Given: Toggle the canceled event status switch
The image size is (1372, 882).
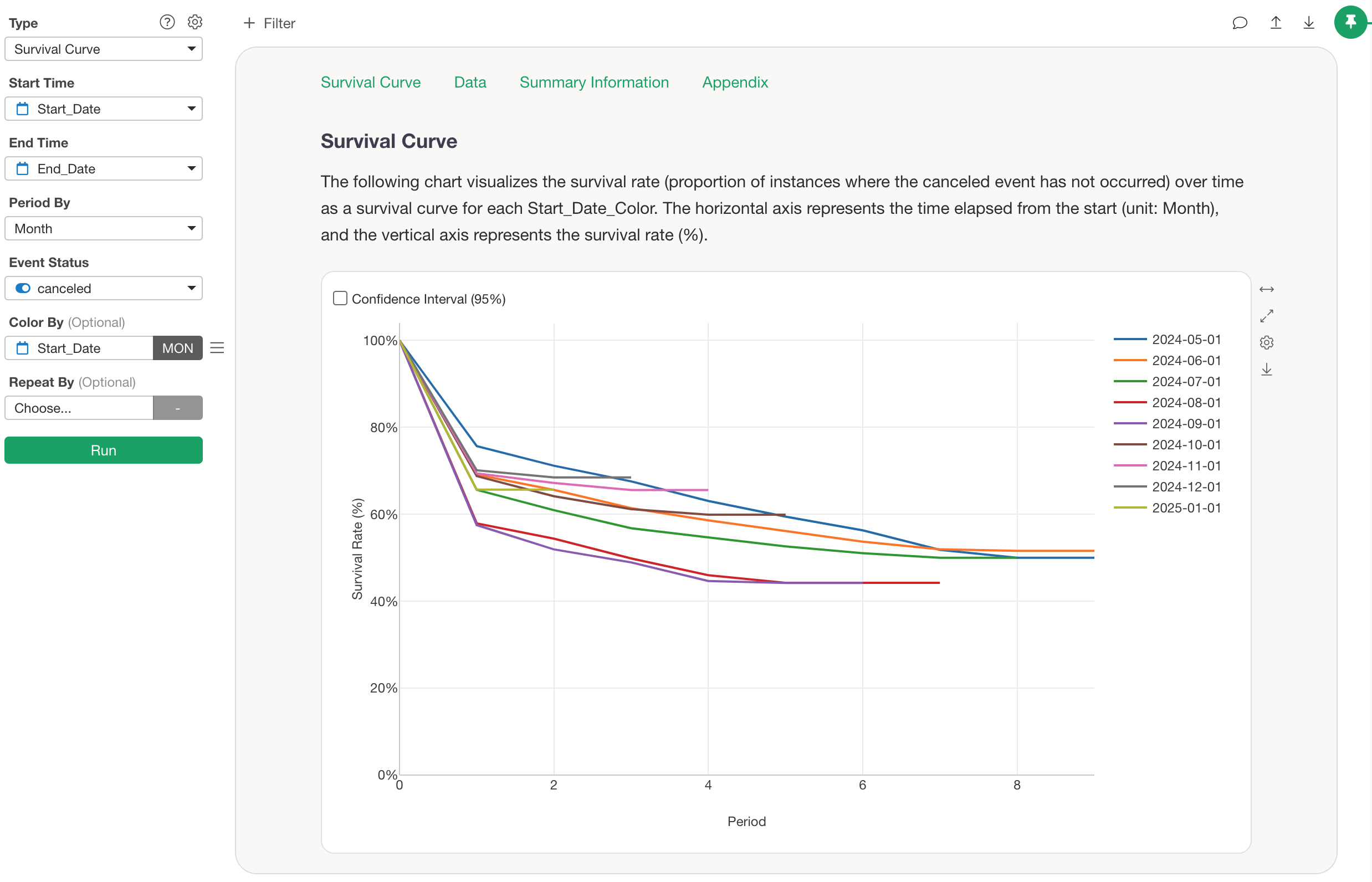Looking at the screenshot, I should pyautogui.click(x=22, y=288).
